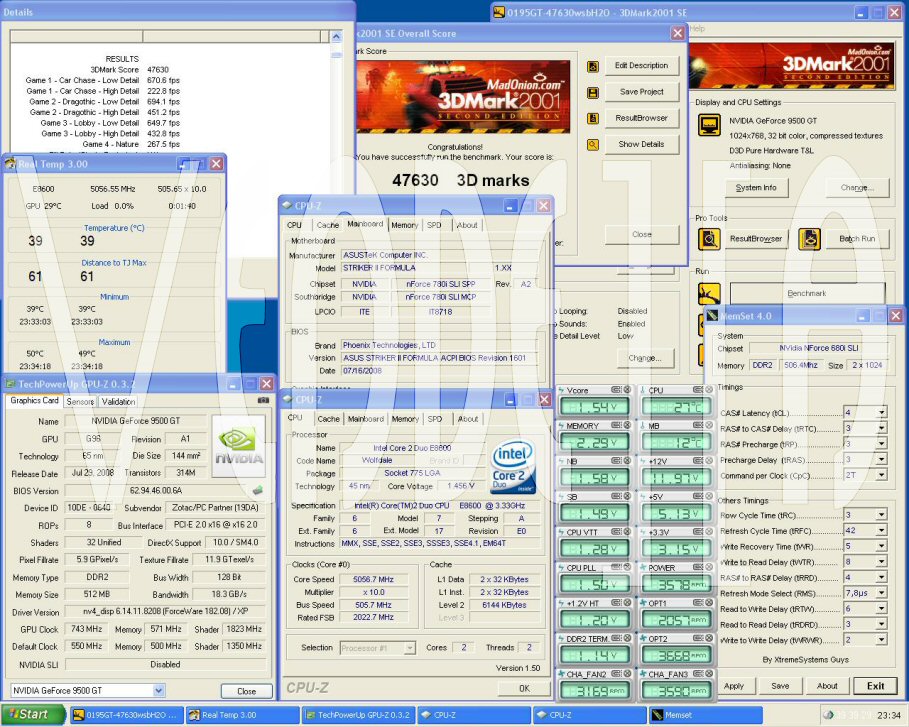This screenshot has height=727, width=909.
Task: Click the Exit button in MemSet
Action: pos(875,686)
